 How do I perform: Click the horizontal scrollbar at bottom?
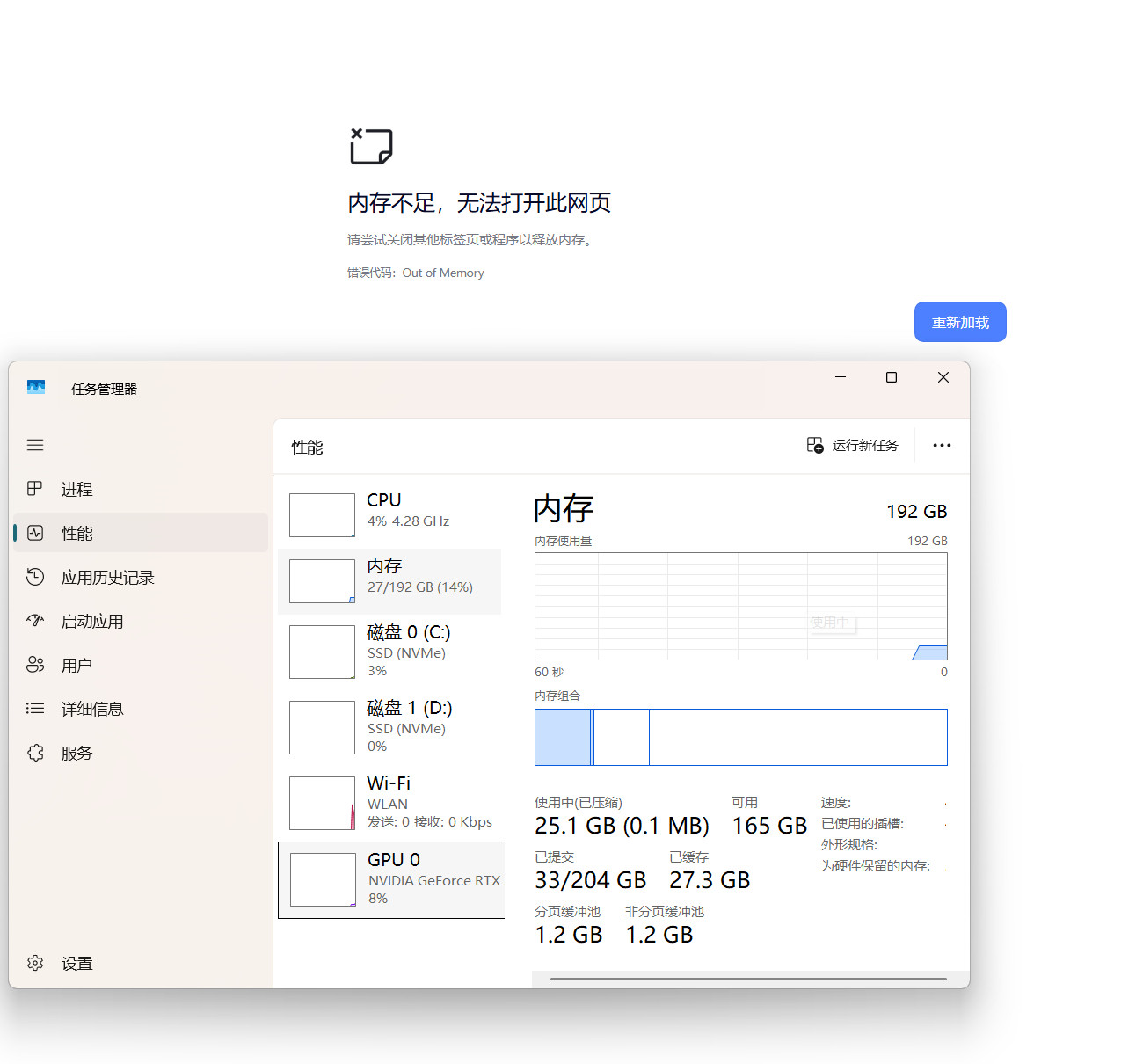[x=748, y=979]
